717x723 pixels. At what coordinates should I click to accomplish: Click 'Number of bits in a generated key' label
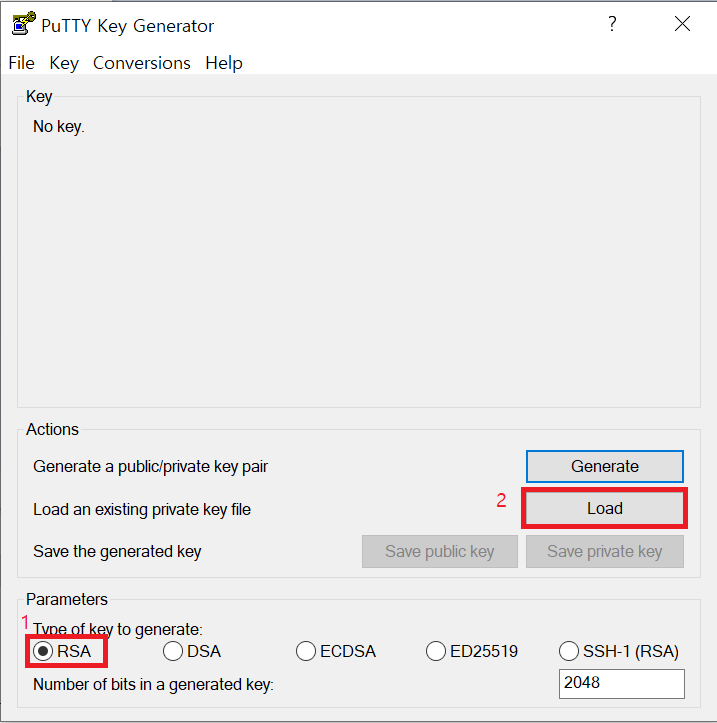pos(153,685)
